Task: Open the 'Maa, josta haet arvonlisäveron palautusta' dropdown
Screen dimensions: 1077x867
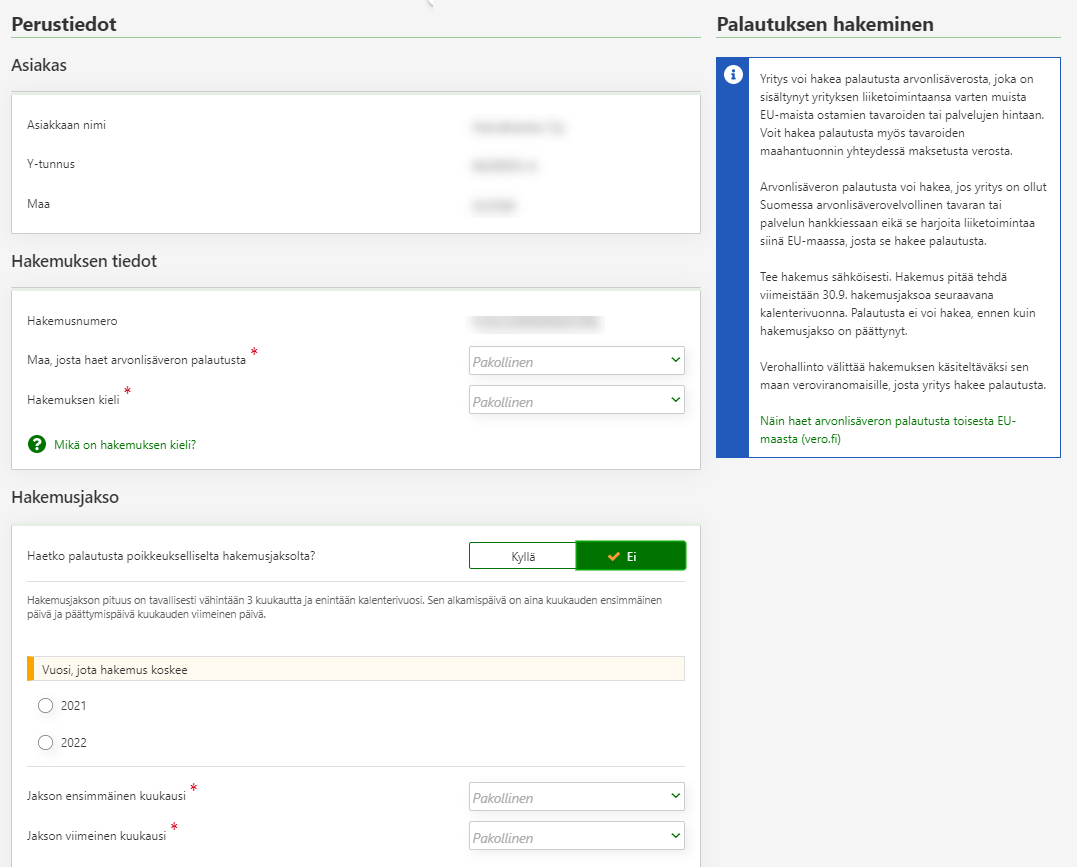Action: [576, 360]
